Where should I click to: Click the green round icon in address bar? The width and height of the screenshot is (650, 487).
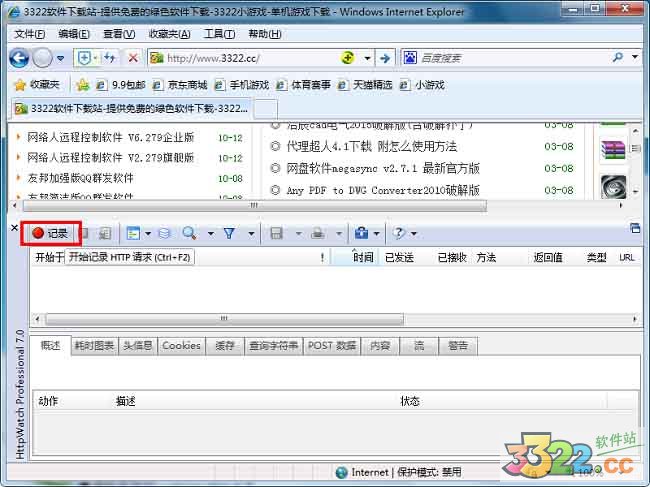pos(348,58)
